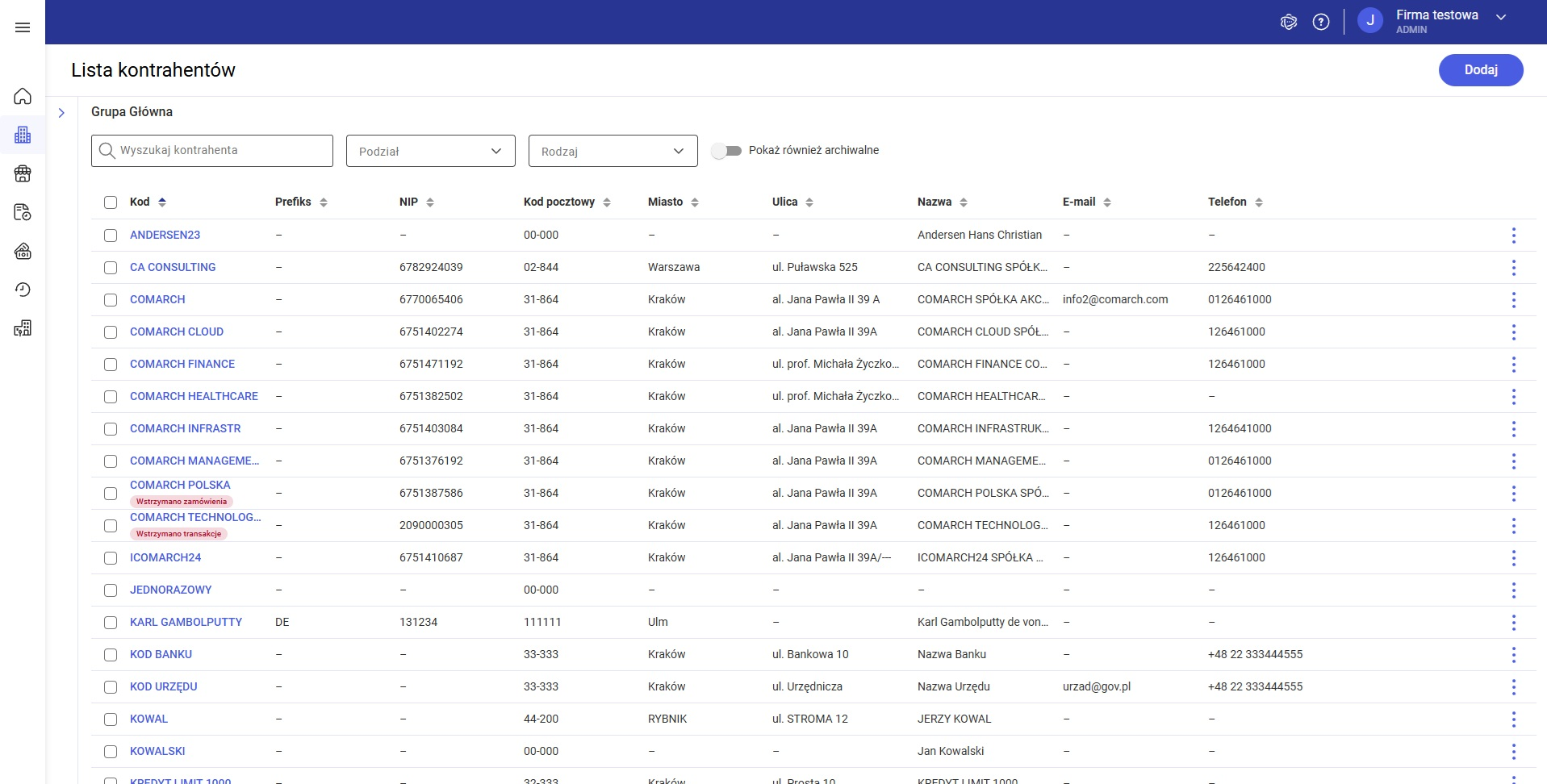Check the select-all checkbox in table header
Image resolution: width=1547 pixels, height=784 pixels.
click(111, 202)
